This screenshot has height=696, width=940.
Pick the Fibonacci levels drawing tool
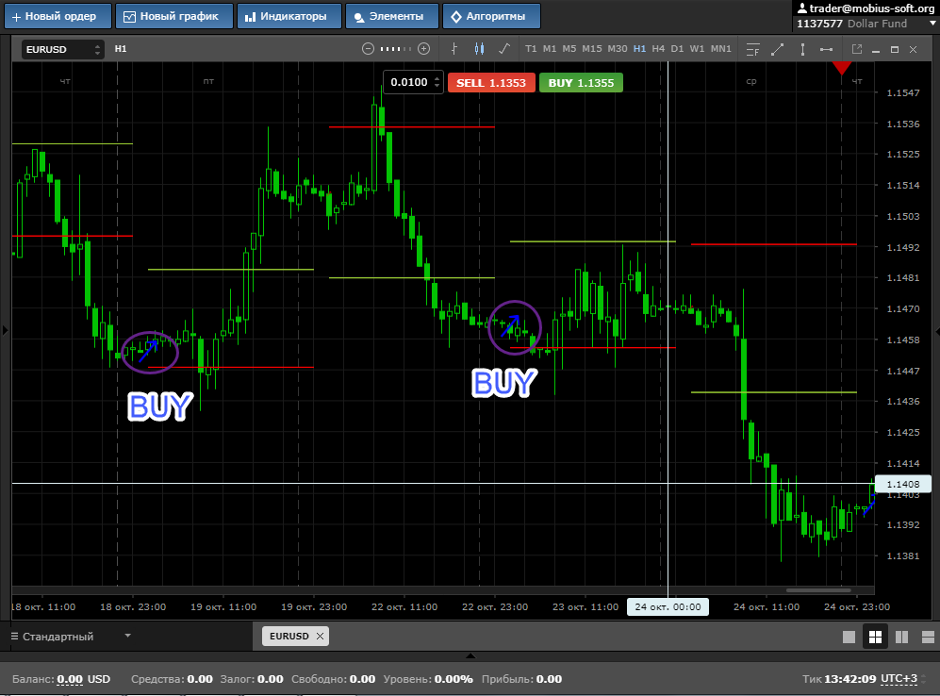tap(753, 49)
